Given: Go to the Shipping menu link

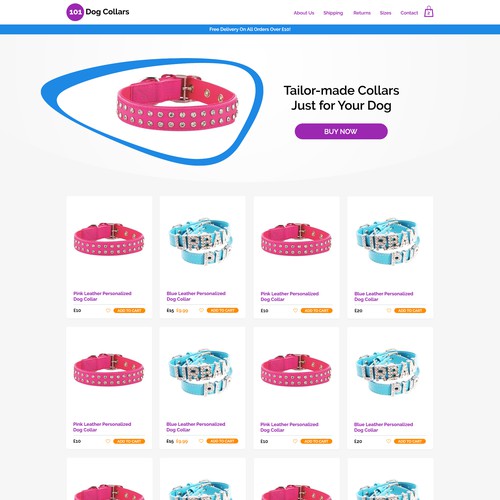Looking at the screenshot, I should [333, 13].
